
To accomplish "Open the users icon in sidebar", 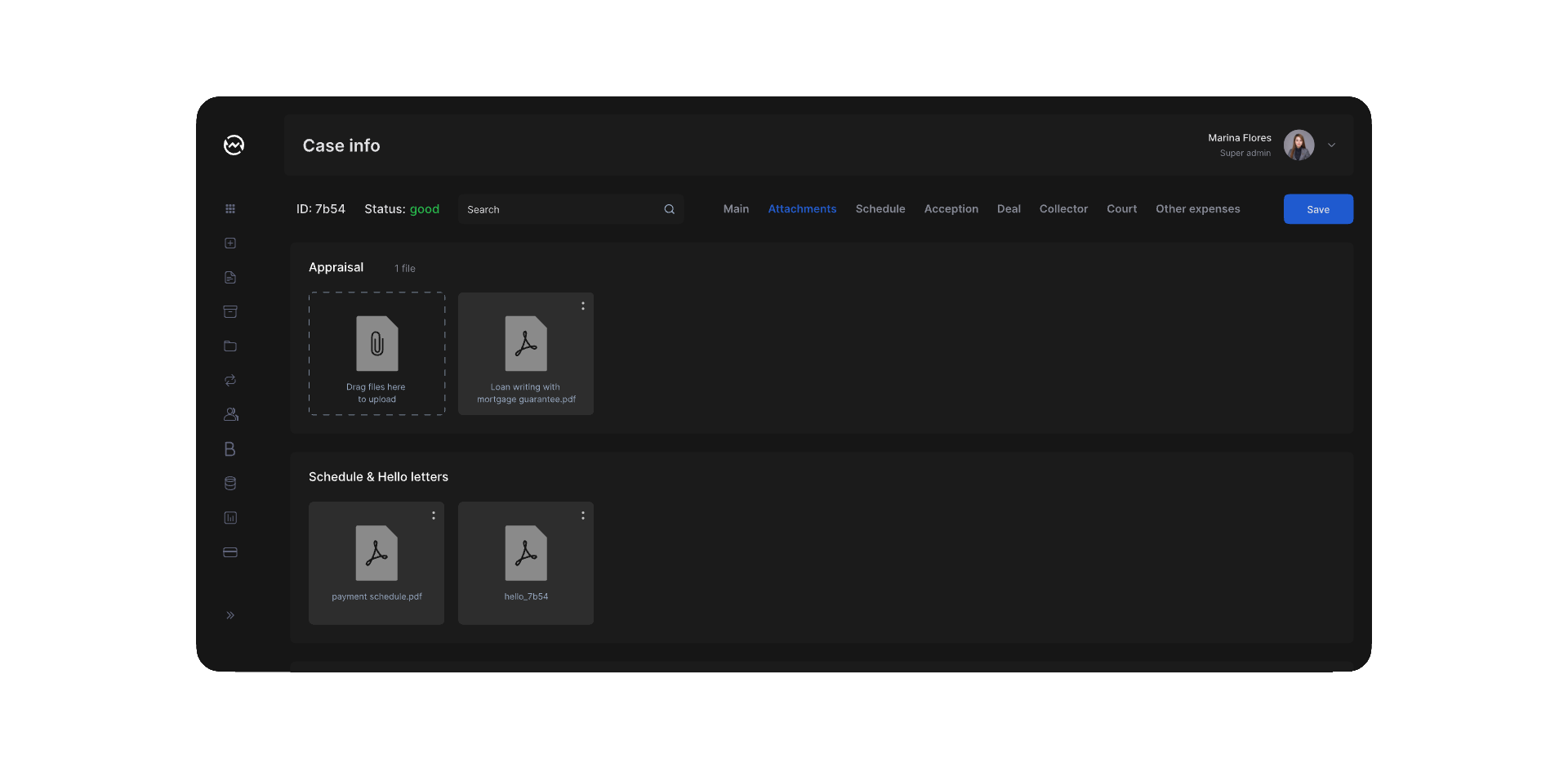I will click(x=231, y=415).
